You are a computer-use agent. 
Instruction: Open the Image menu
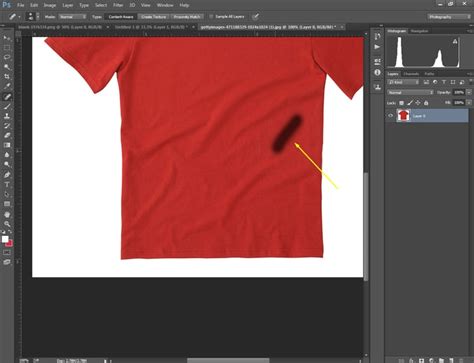(x=50, y=5)
